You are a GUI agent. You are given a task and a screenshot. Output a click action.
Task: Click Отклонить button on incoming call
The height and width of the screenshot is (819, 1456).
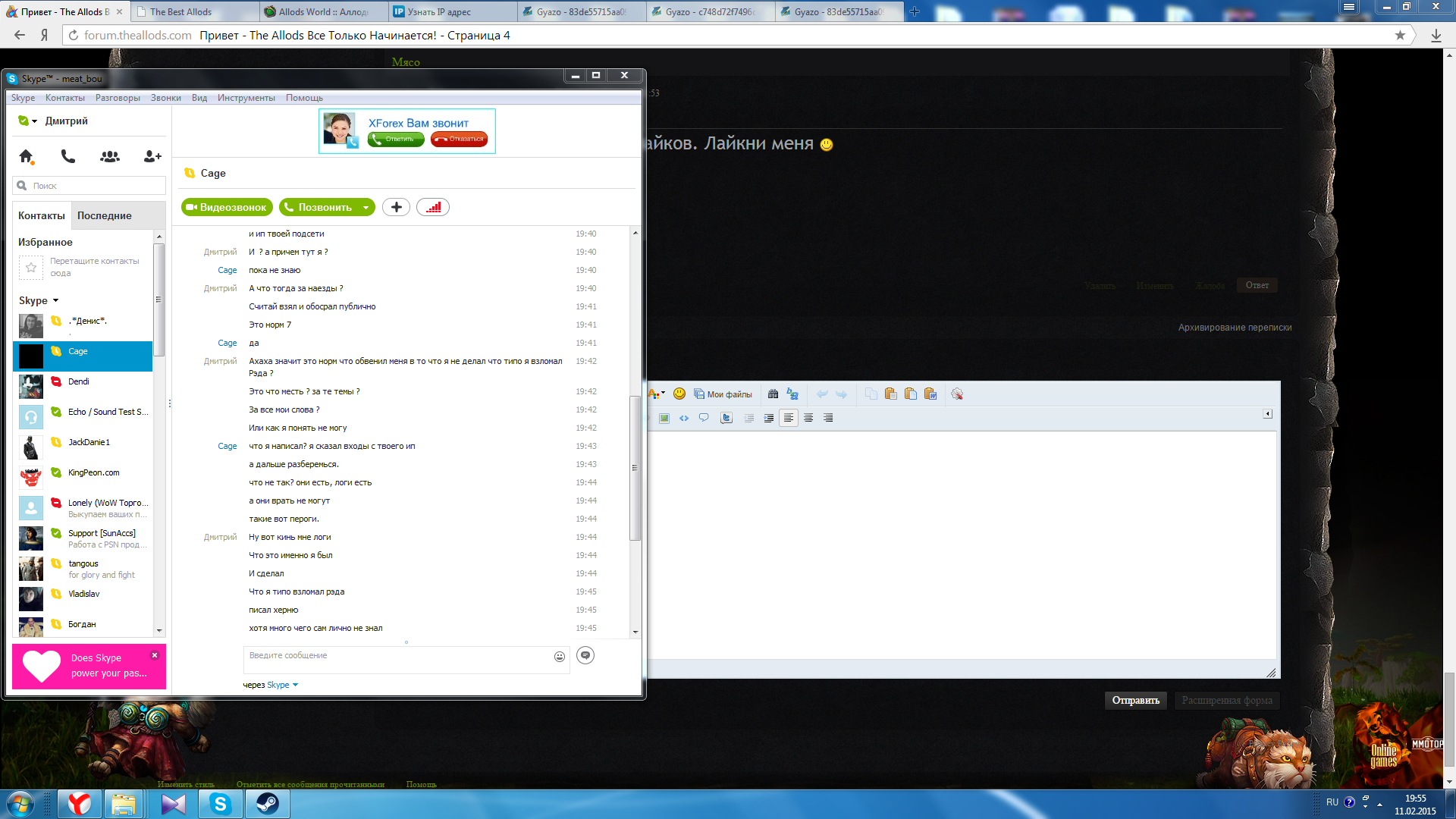(459, 139)
